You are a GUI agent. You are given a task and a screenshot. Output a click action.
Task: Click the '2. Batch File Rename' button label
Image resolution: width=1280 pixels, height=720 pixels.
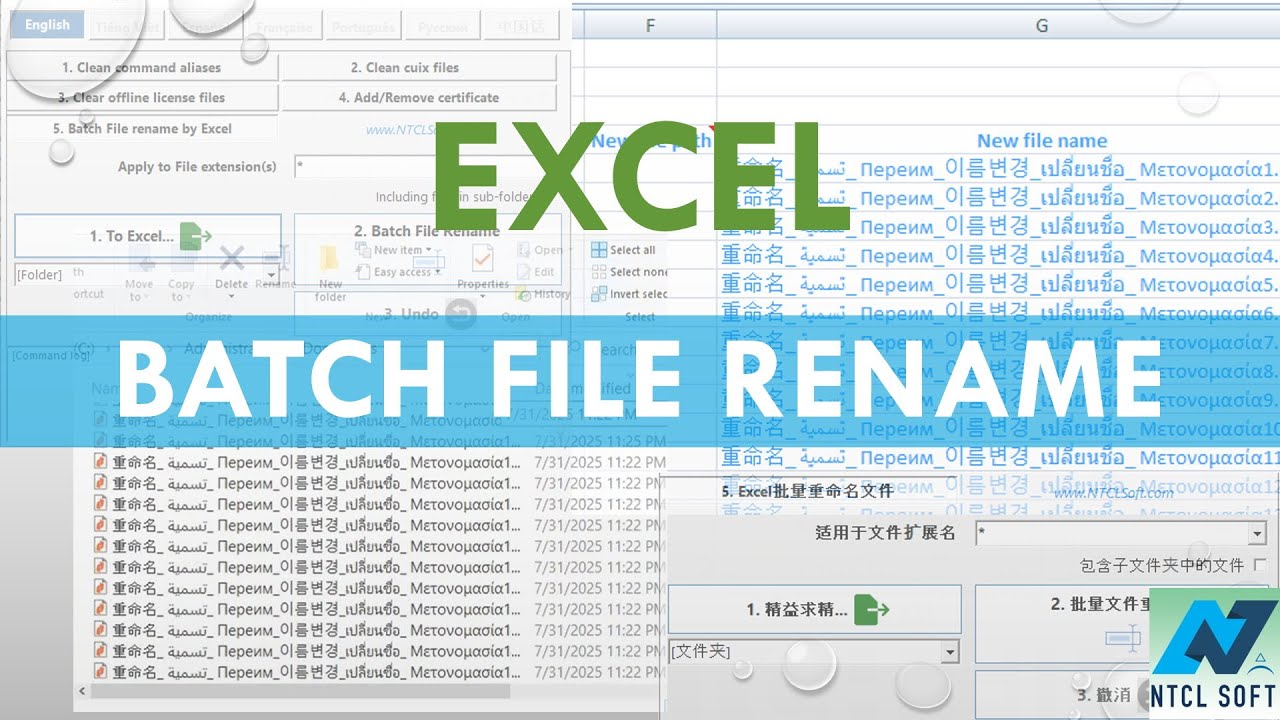[x=427, y=231]
